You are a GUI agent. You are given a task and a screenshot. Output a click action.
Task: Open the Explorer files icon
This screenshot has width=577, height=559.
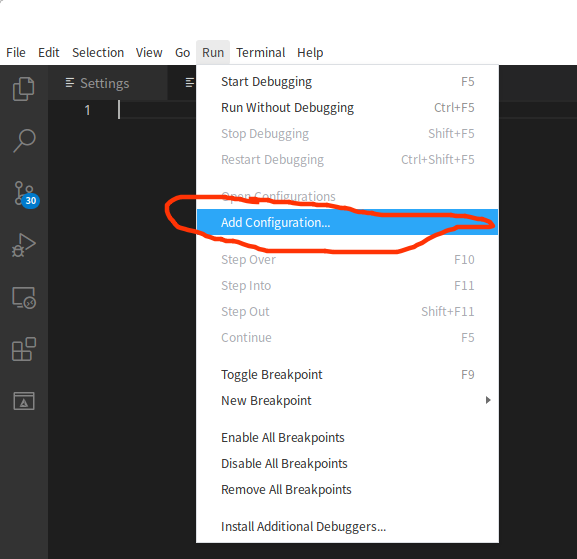pos(24,89)
